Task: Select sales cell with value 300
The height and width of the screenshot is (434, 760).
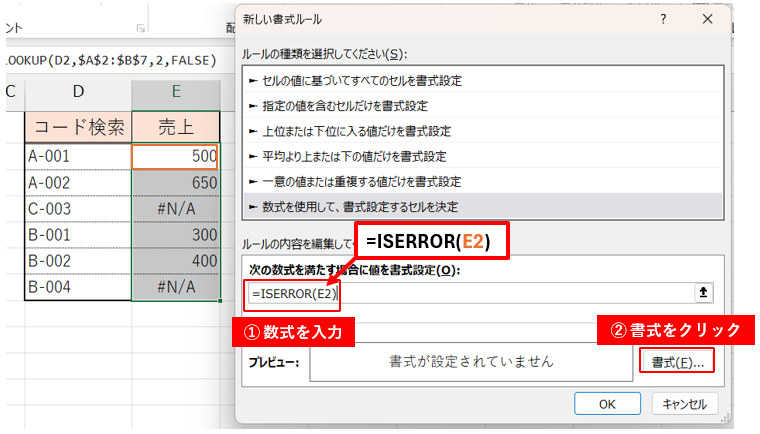Action: click(x=175, y=235)
